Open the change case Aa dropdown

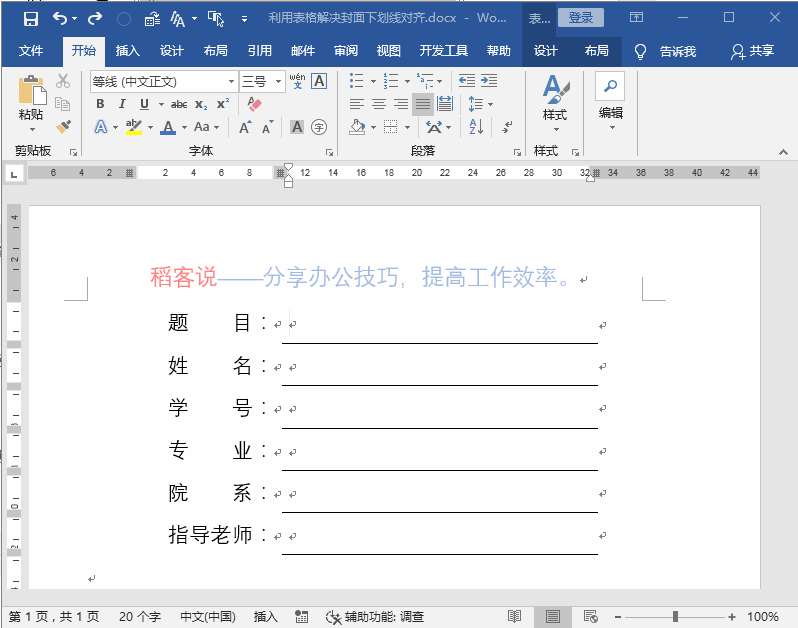(x=206, y=127)
